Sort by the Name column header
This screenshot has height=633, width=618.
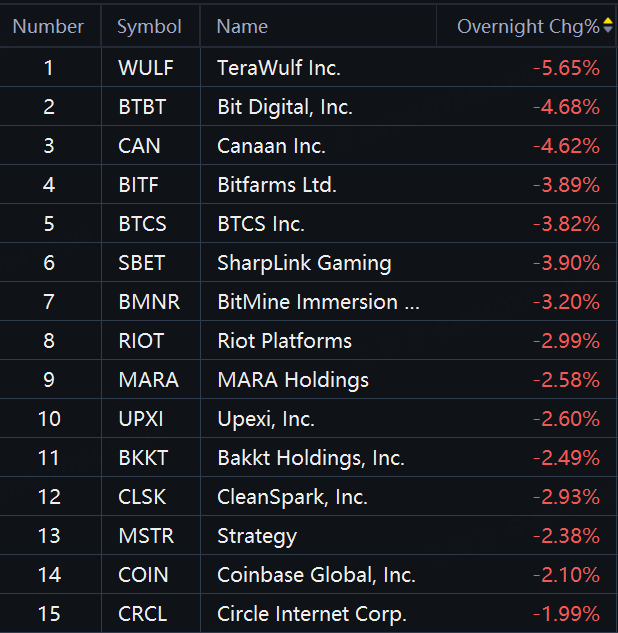click(242, 27)
